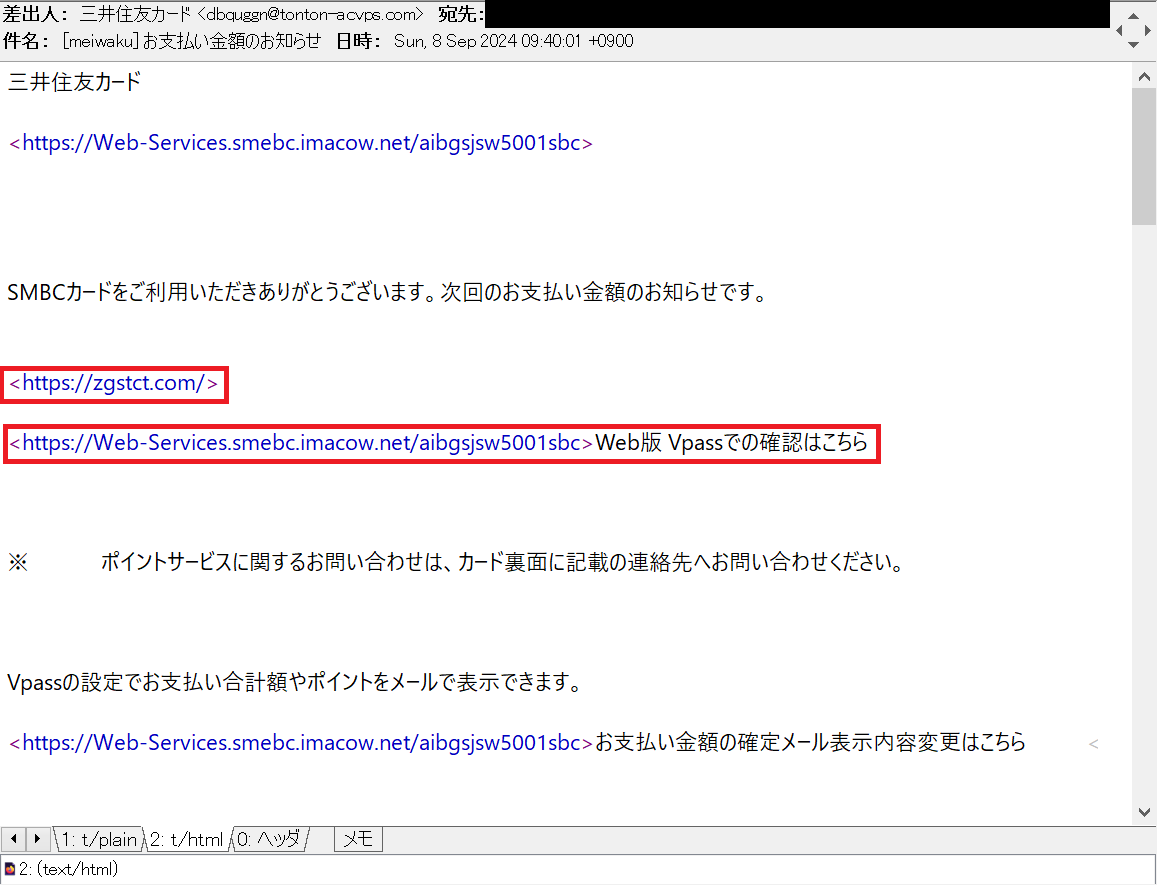Click the 差出人 label
This screenshot has width=1158, height=885.
click(37, 14)
